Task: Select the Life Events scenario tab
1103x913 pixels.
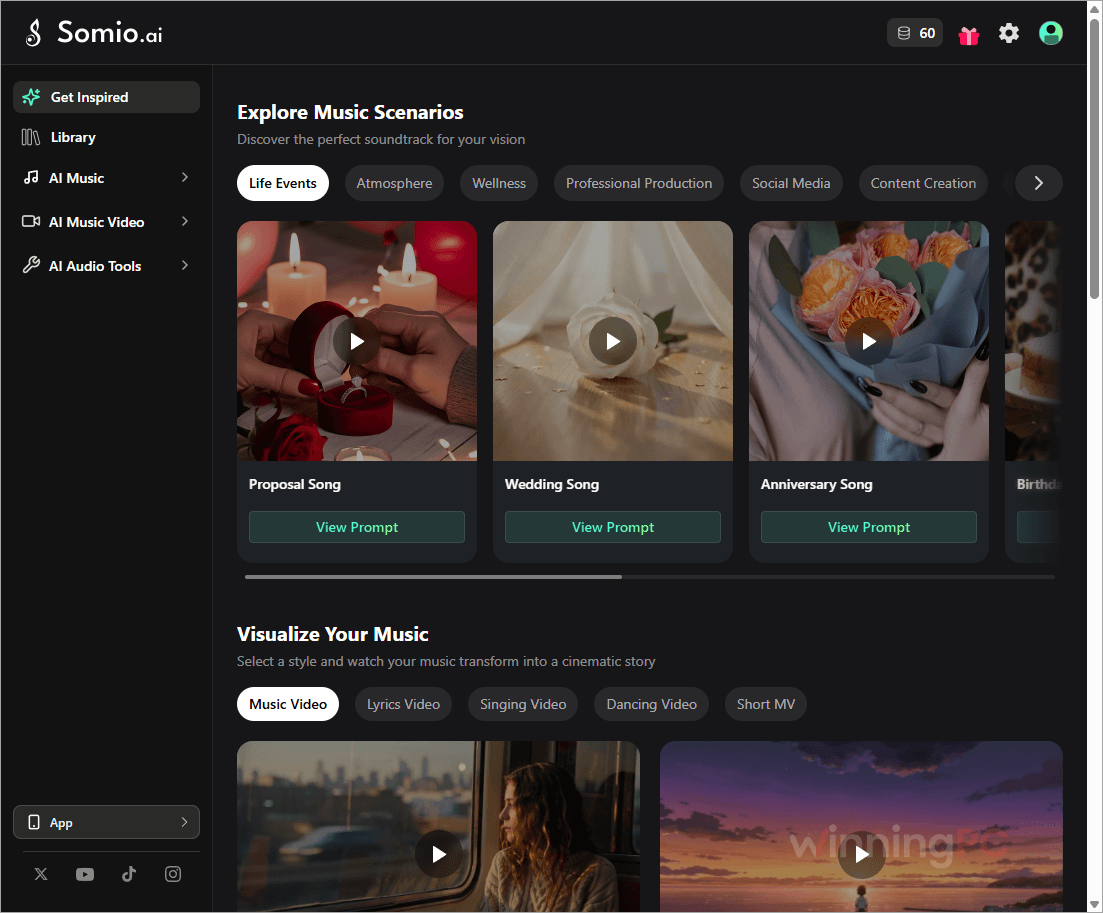Action: coord(283,183)
